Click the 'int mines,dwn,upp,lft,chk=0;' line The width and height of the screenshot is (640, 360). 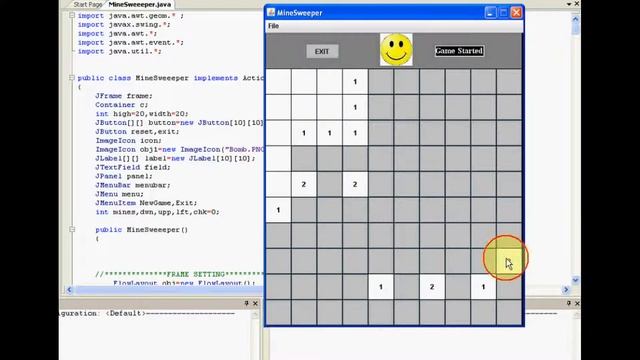[x=157, y=212]
